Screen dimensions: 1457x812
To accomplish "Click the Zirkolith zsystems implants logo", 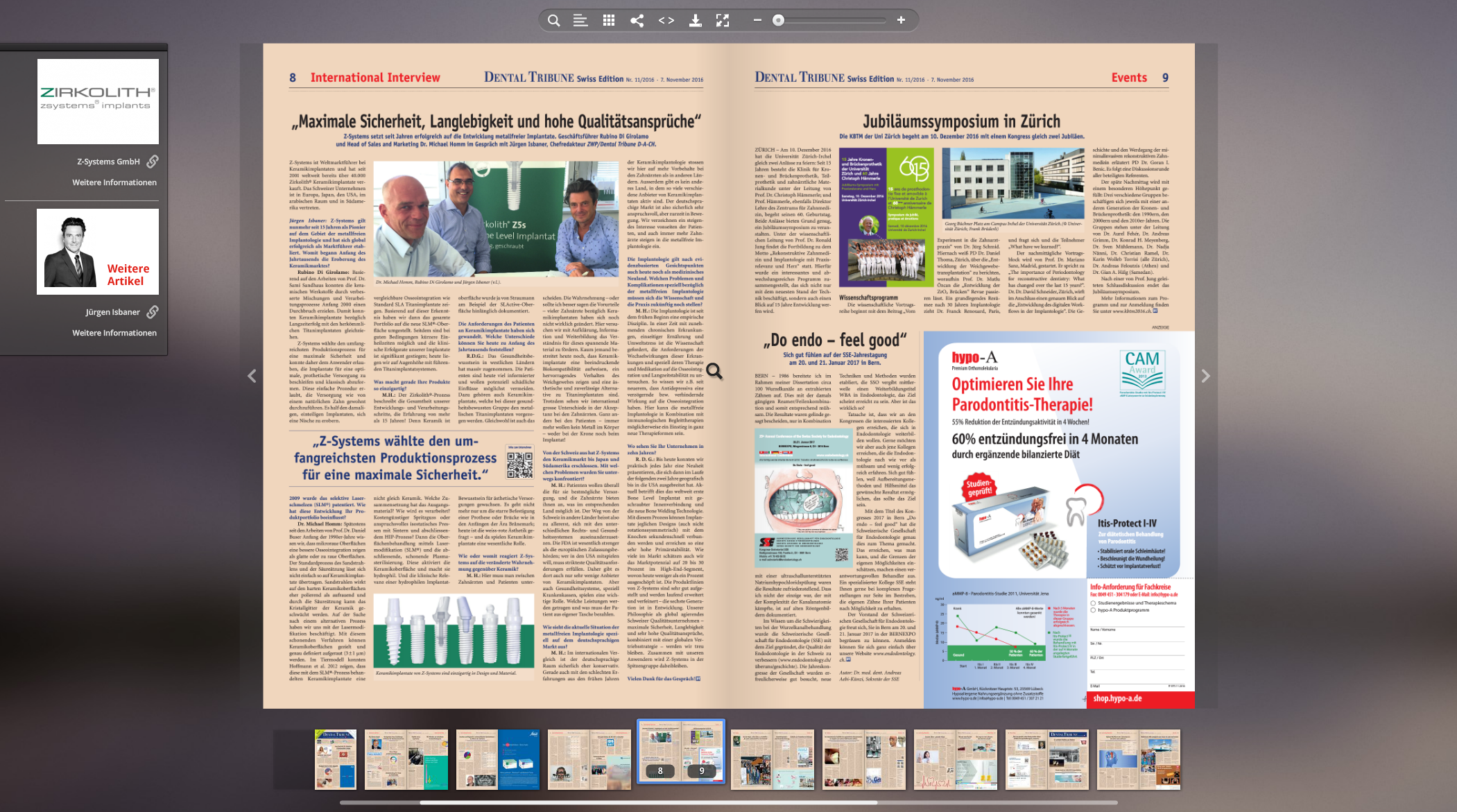I will pyautogui.click(x=98, y=101).
